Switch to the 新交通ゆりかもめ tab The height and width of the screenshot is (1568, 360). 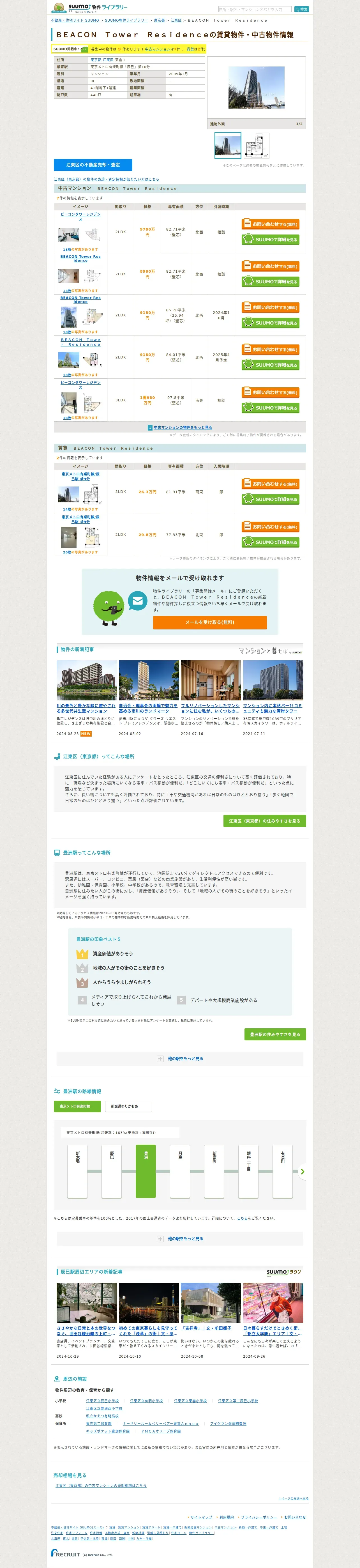128,1106
